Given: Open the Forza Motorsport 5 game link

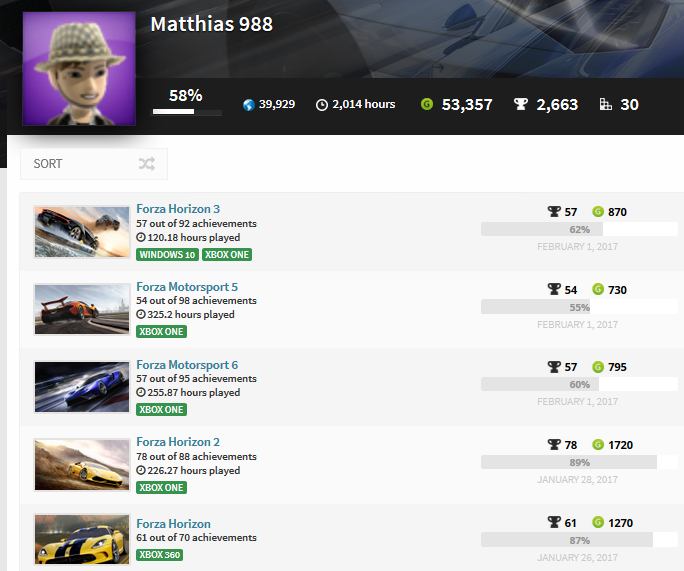Looking at the screenshot, I should coord(187,287).
